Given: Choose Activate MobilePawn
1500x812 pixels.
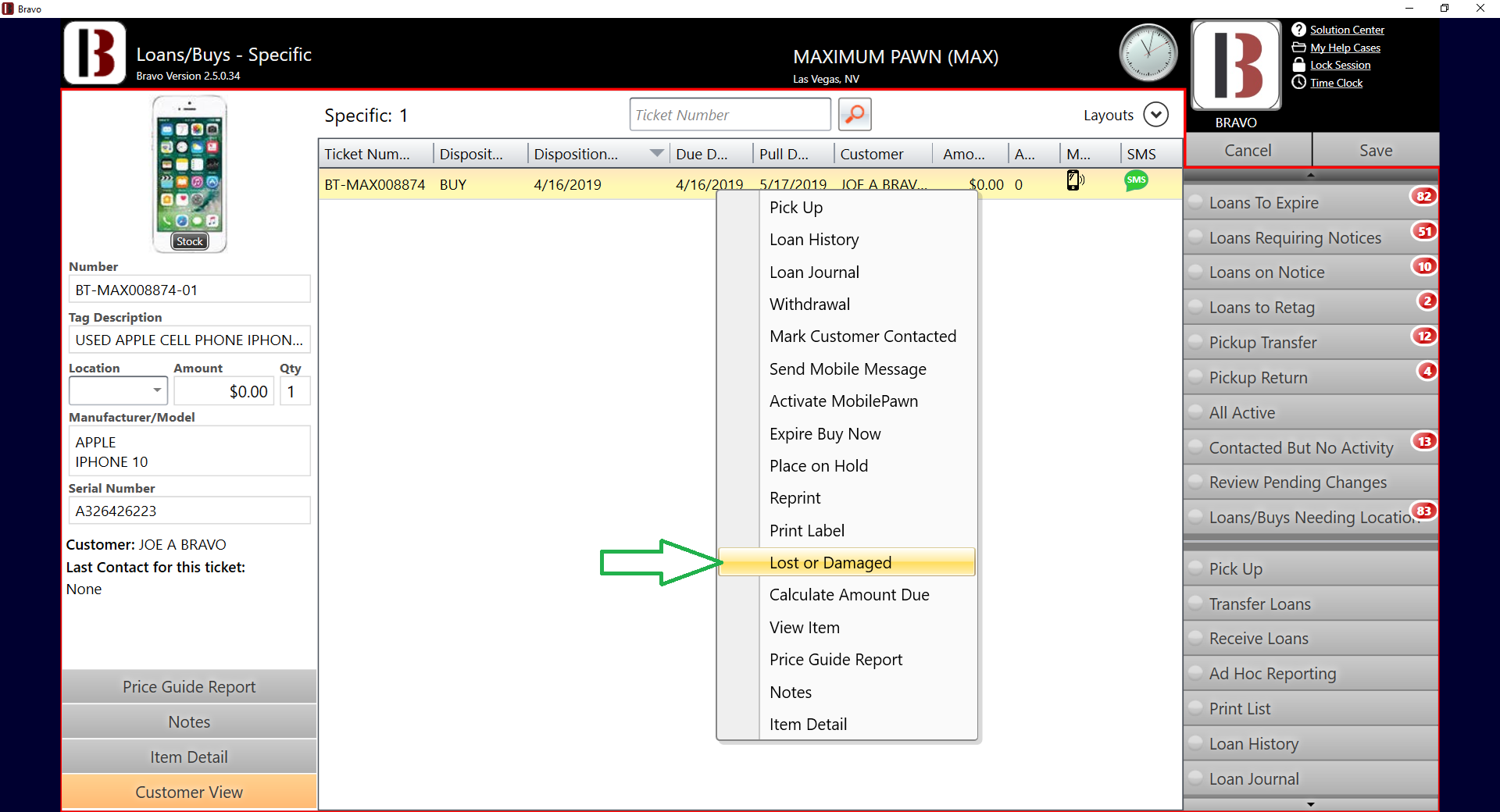Looking at the screenshot, I should click(847, 401).
